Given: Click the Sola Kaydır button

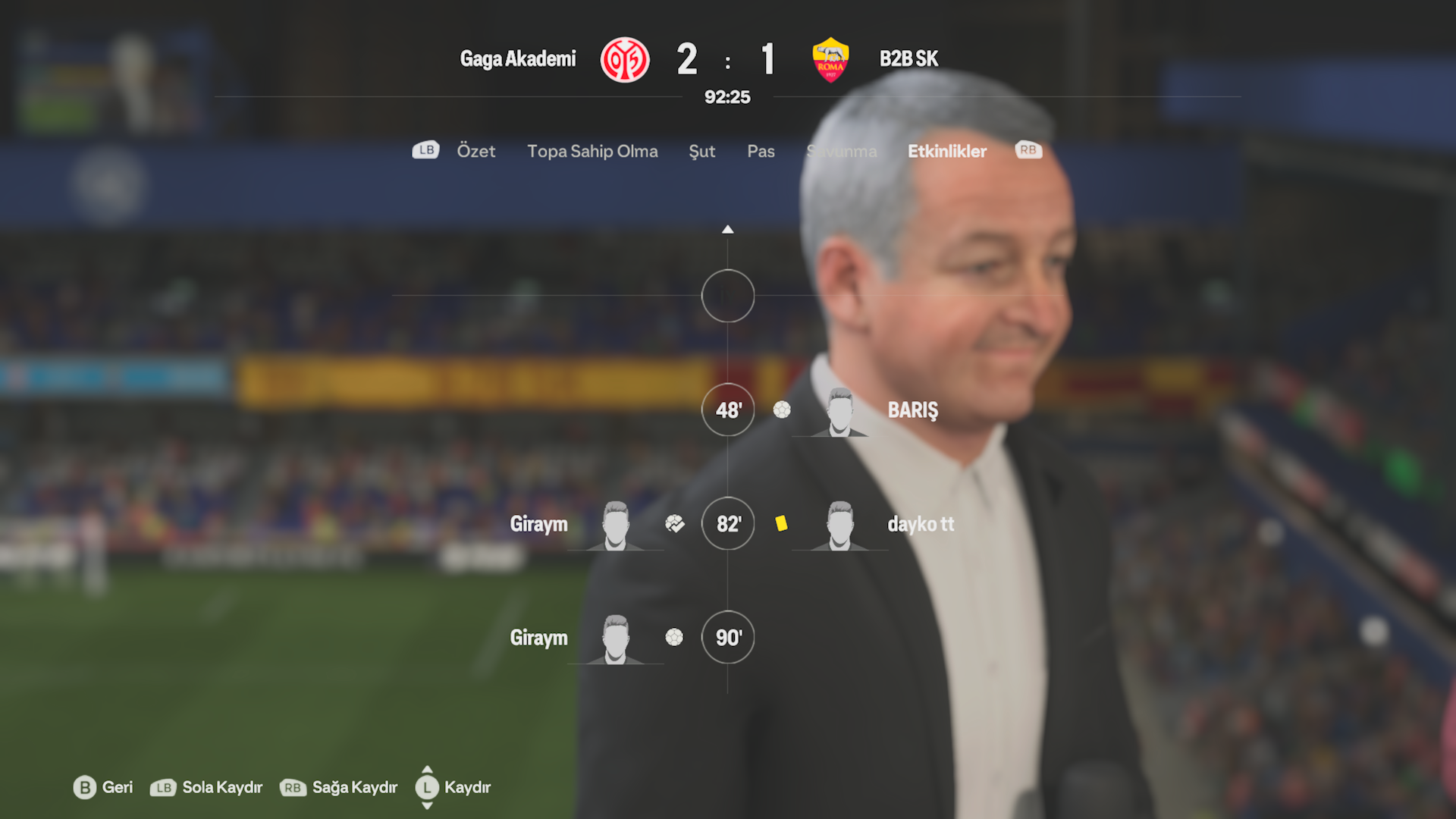Looking at the screenshot, I should (x=207, y=788).
